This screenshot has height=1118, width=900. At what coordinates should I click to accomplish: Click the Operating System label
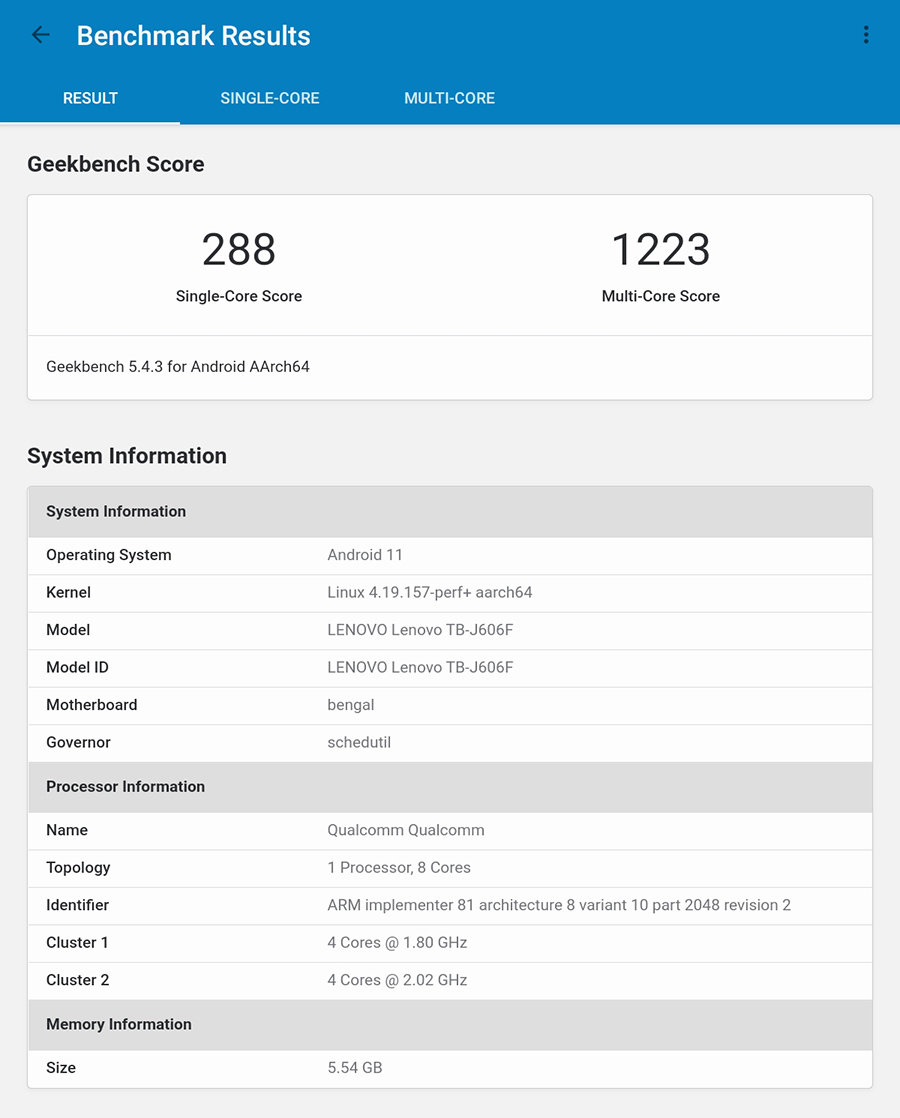[108, 555]
